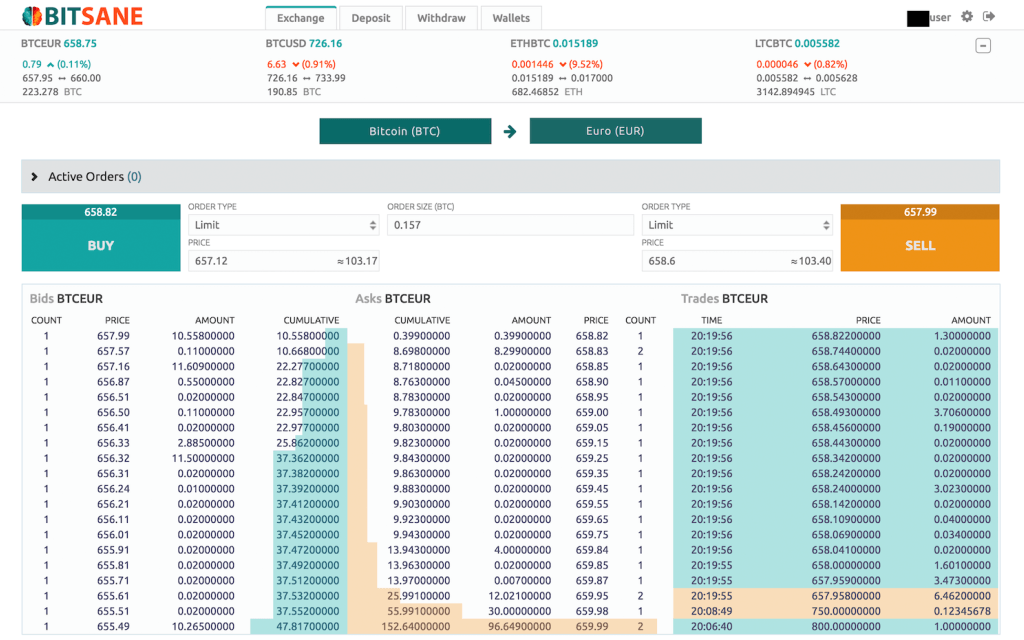Viewport: 1024px width, 640px height.
Task: Select the Euro (EUR) currency selector
Action: [x=615, y=131]
